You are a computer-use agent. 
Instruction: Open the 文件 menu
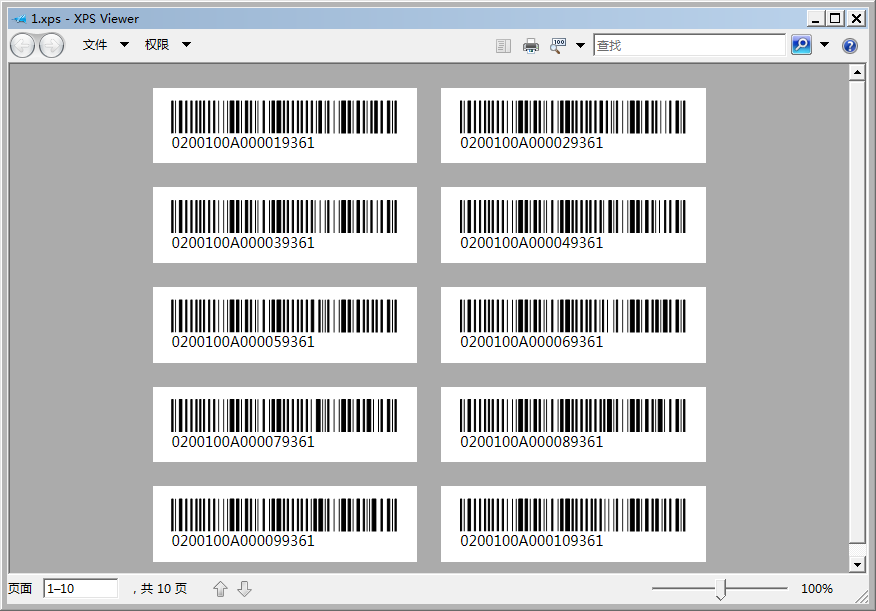coord(105,45)
